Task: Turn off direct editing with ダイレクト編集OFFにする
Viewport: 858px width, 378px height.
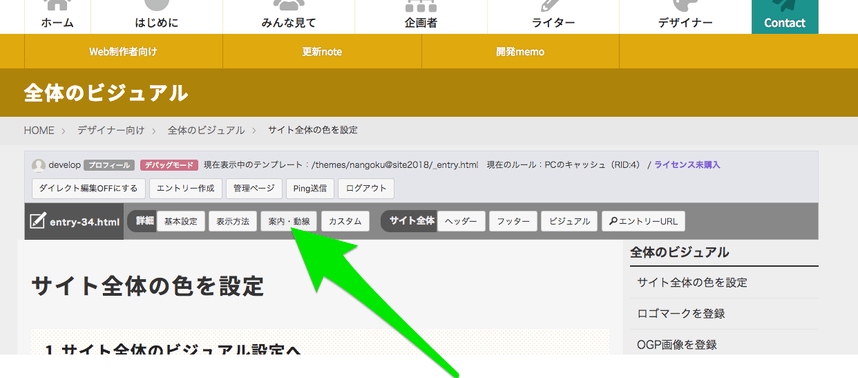Action: click(89, 188)
